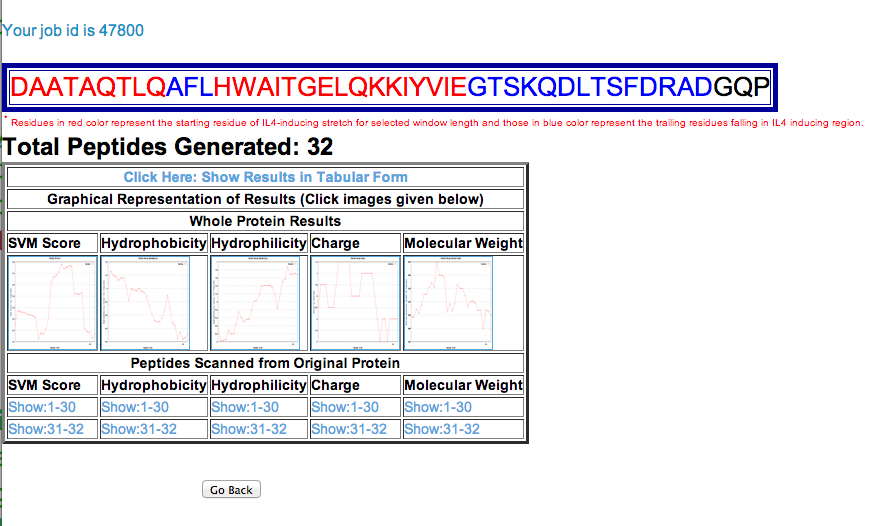Click the 'Your job id is 47800' text
The image size is (896, 526).
click(x=73, y=30)
